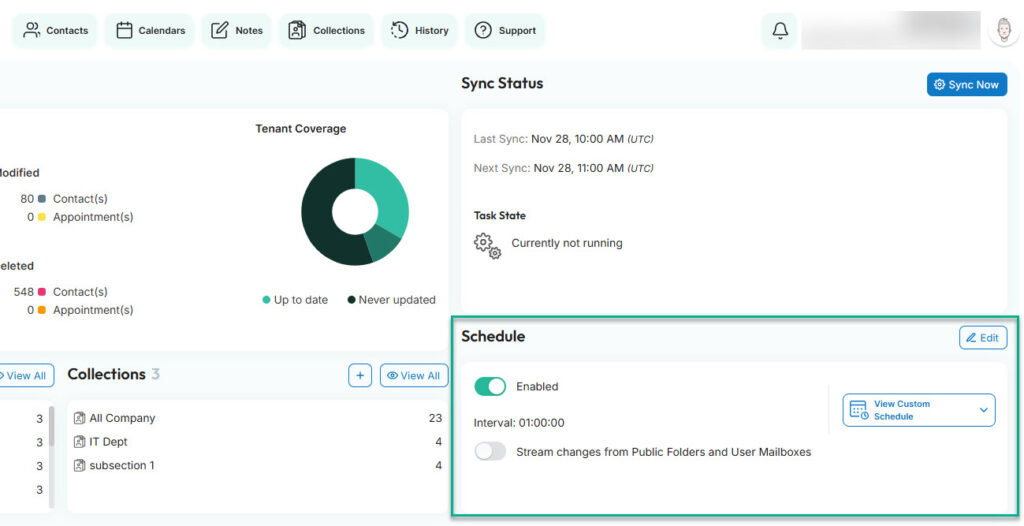Expand View Custom Schedule dropdown
Image resolution: width=1024 pixels, height=526 pixels.
(919, 410)
